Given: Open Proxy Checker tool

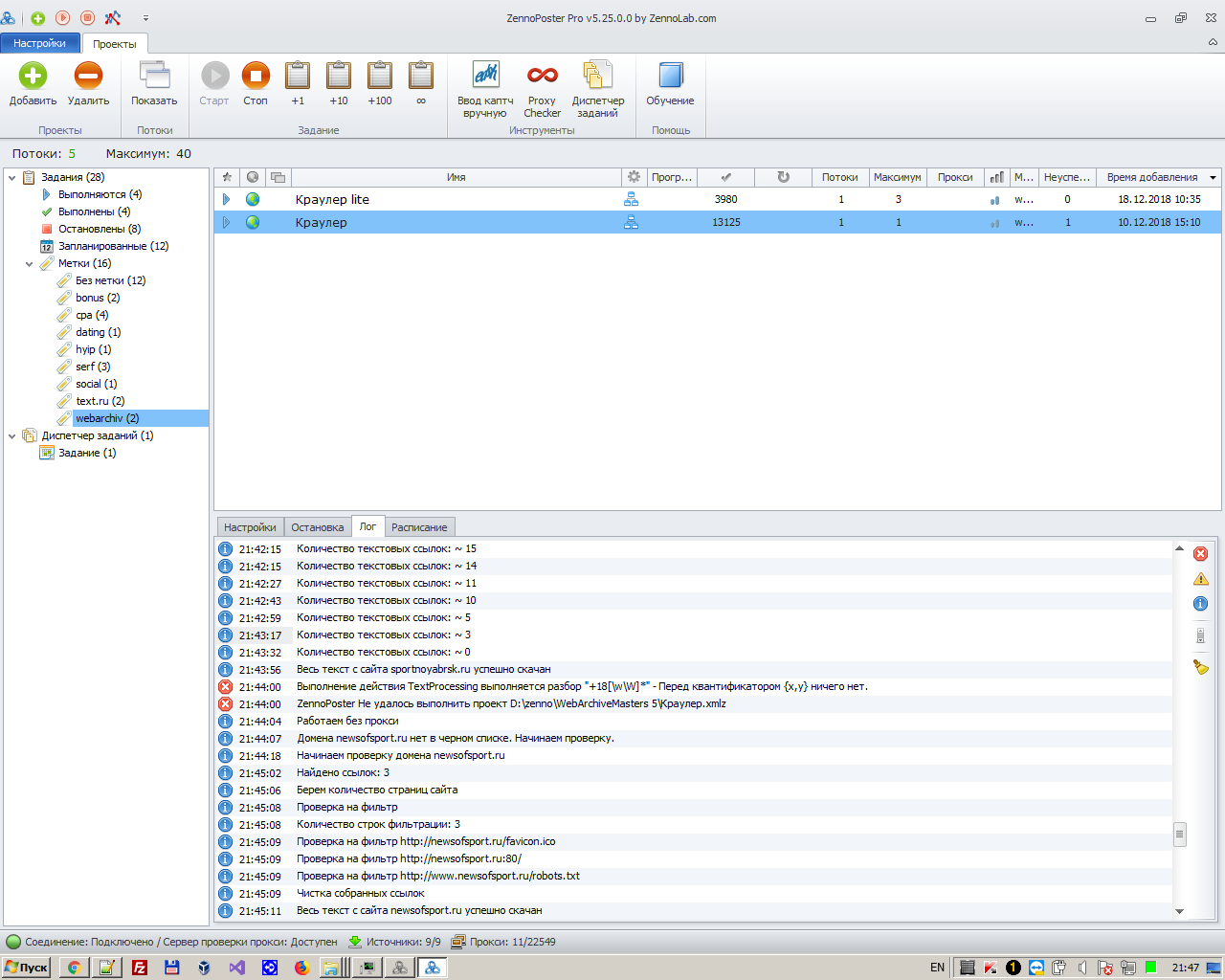Looking at the screenshot, I should [x=542, y=77].
